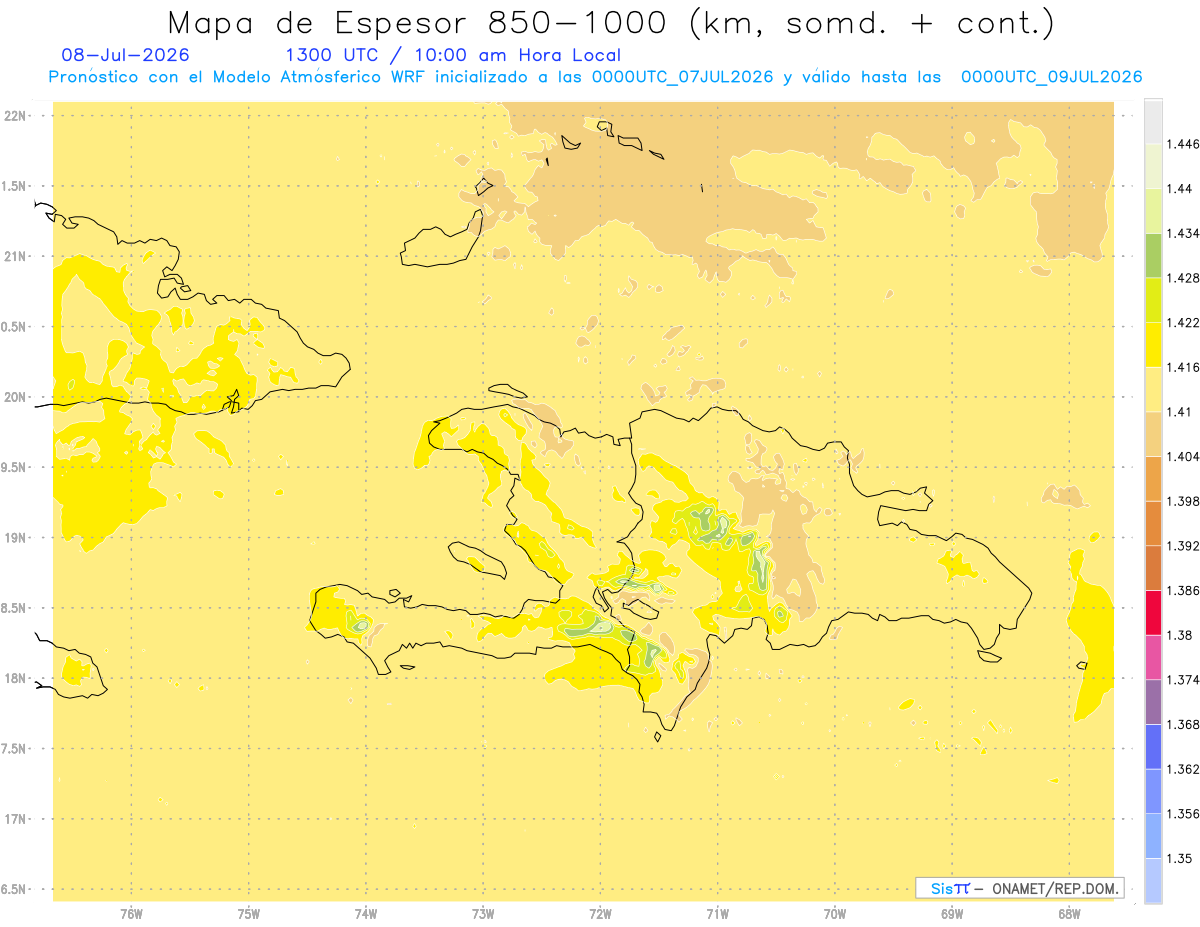Click the '1.428' colorbar value
This screenshot has height=927, width=1200.
pos(1185,278)
